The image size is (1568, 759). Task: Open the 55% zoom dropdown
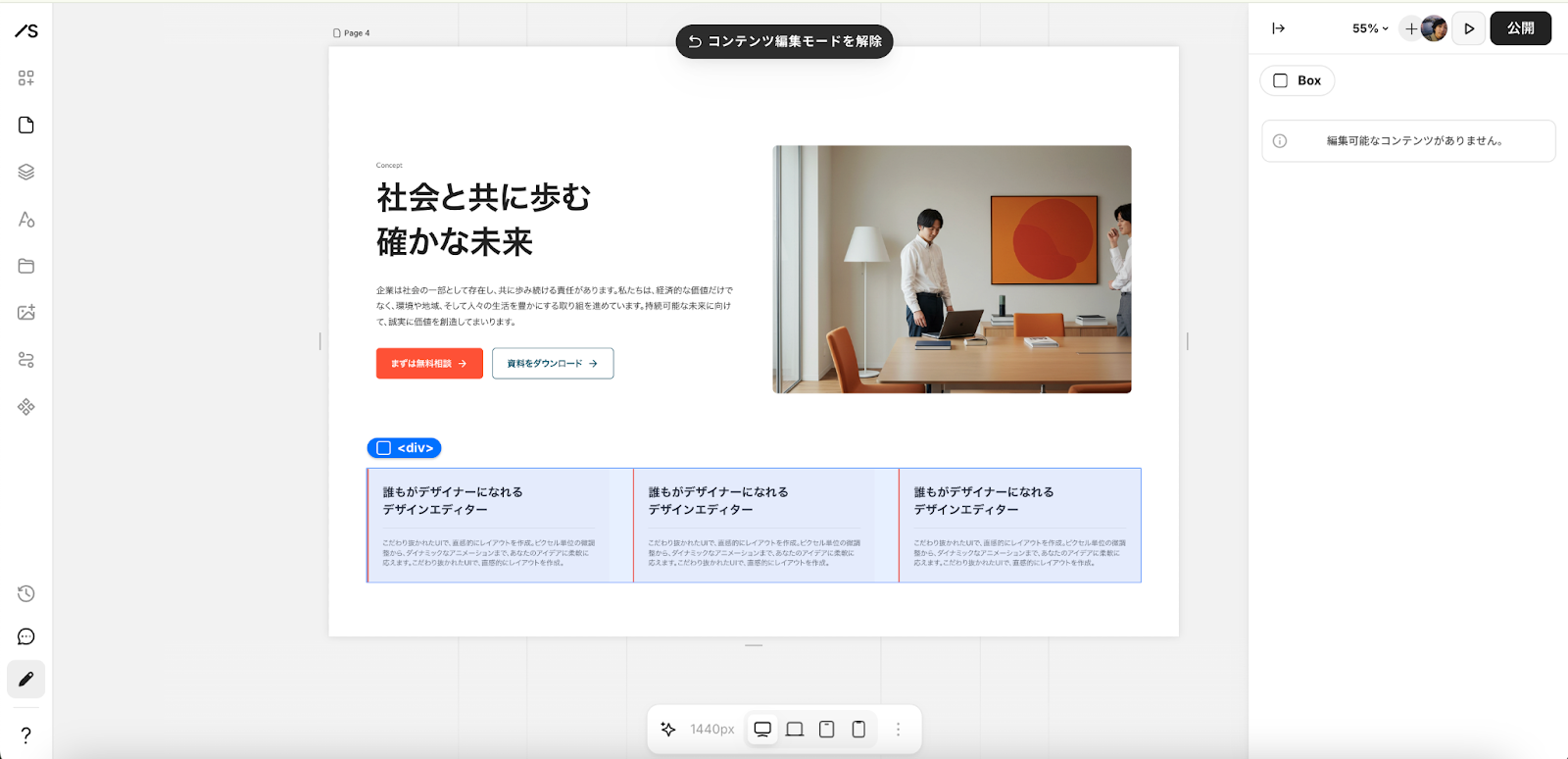pyautogui.click(x=1370, y=28)
